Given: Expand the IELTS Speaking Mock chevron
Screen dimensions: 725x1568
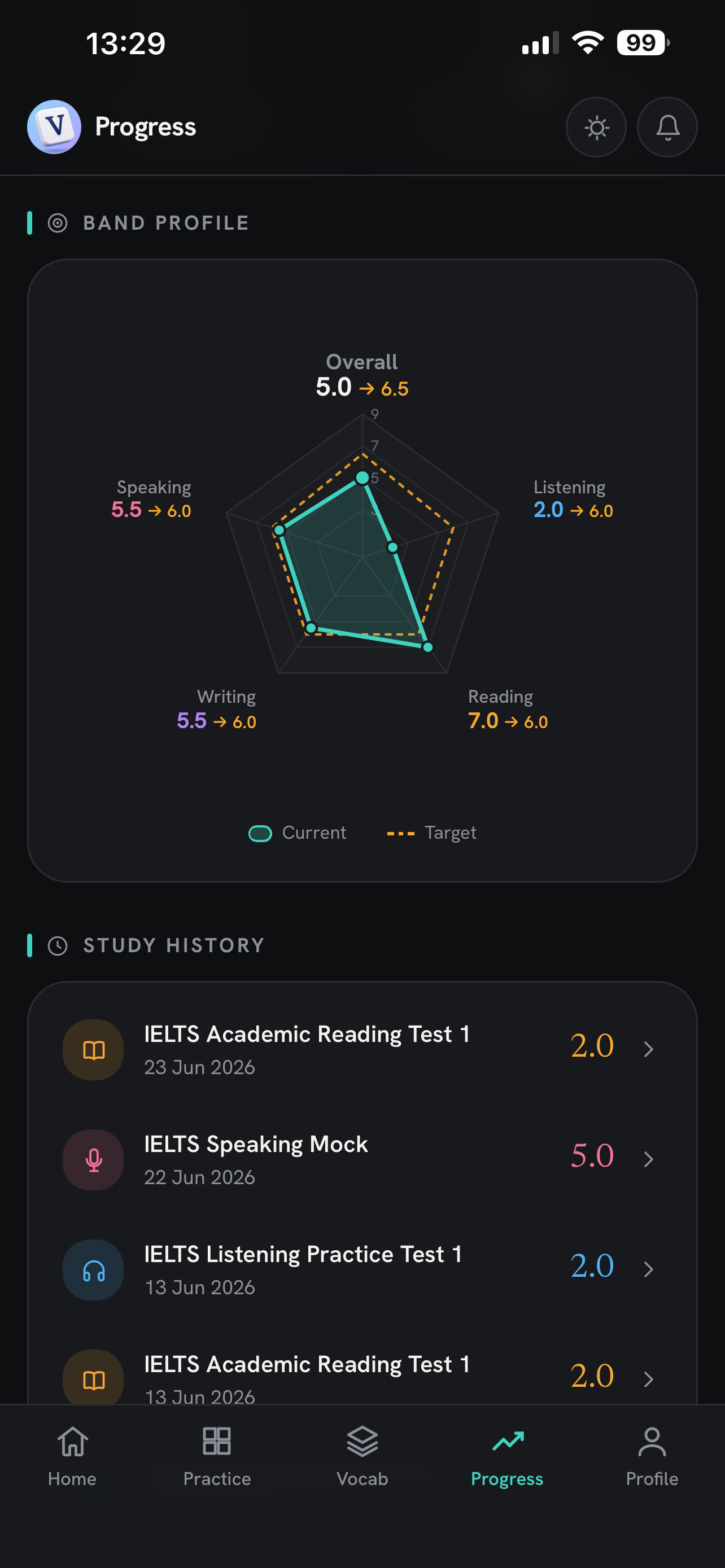Looking at the screenshot, I should [648, 1159].
